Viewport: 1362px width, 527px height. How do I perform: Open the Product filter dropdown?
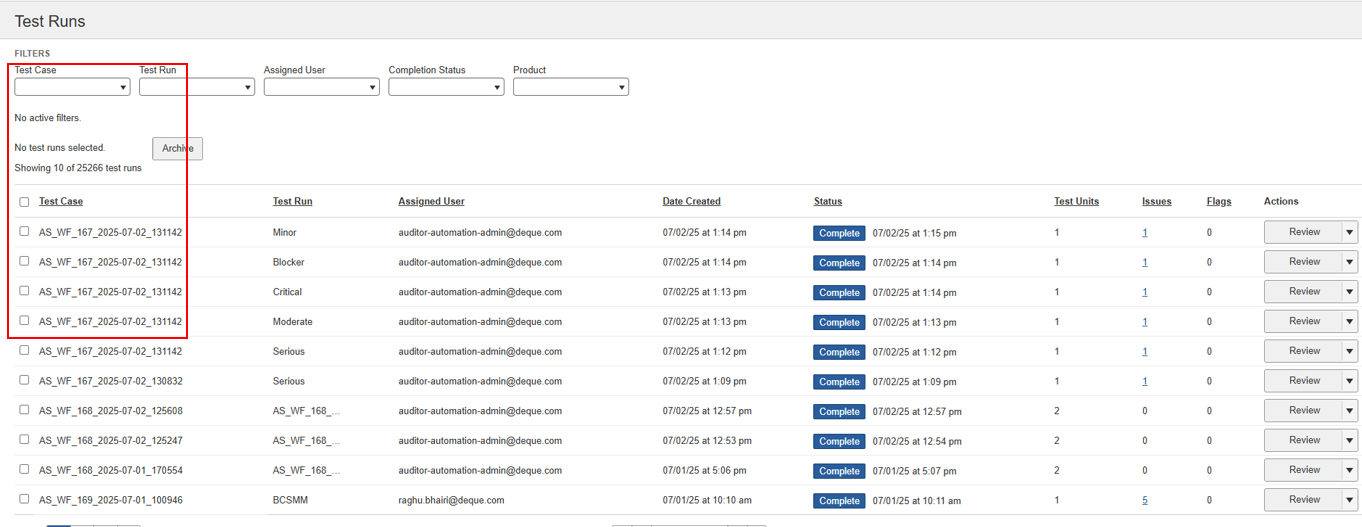pos(570,87)
